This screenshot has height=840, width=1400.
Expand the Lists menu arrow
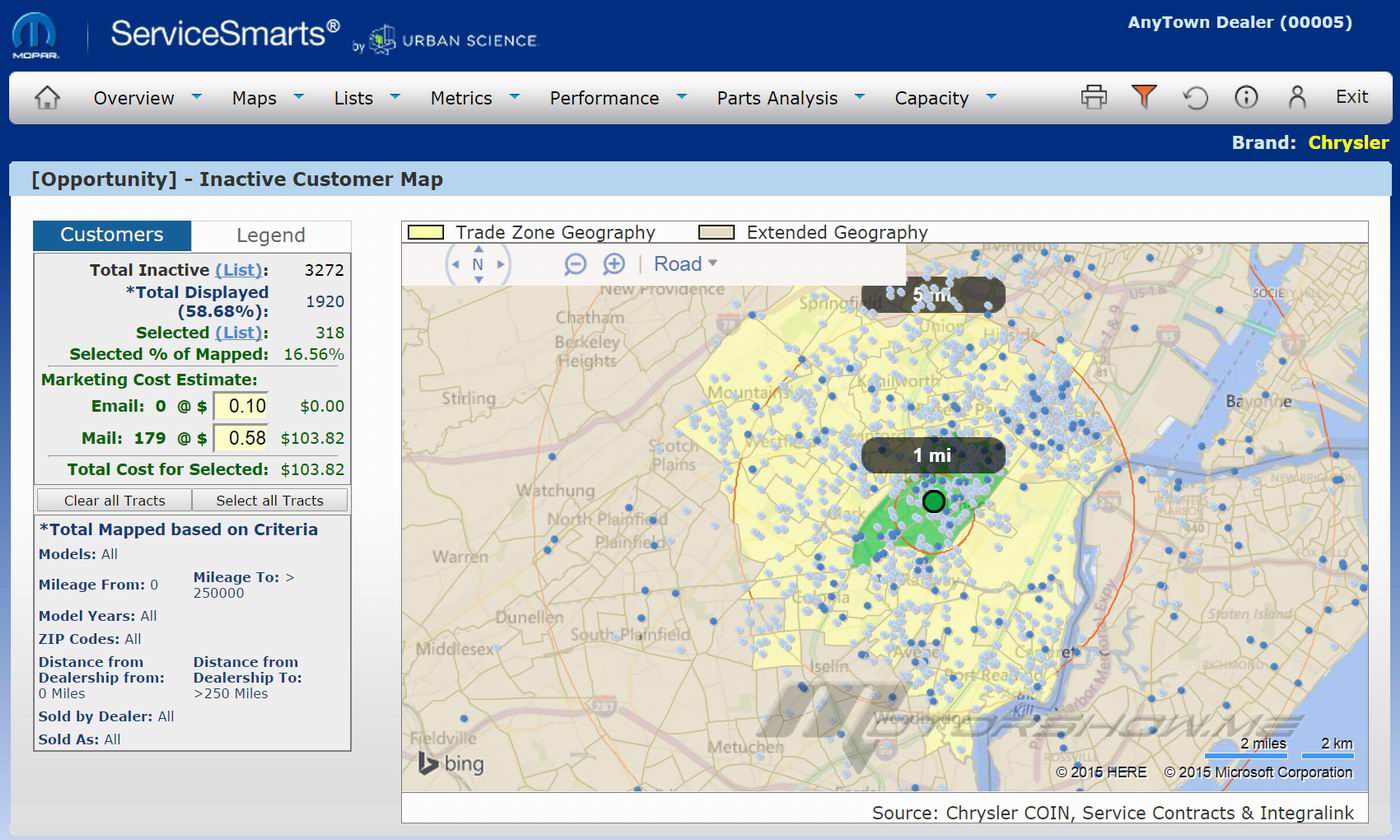395,96
